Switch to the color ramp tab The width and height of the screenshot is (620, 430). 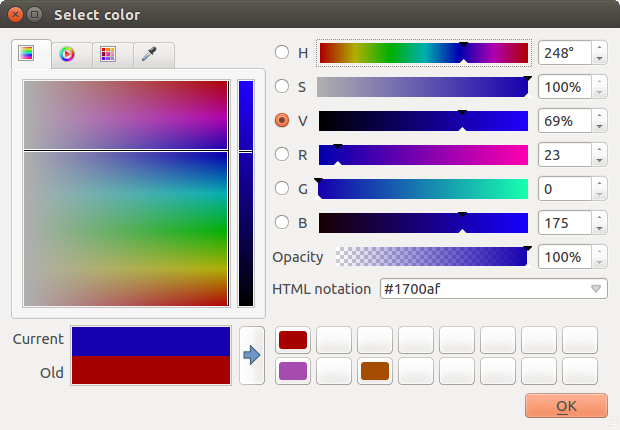(x=27, y=55)
